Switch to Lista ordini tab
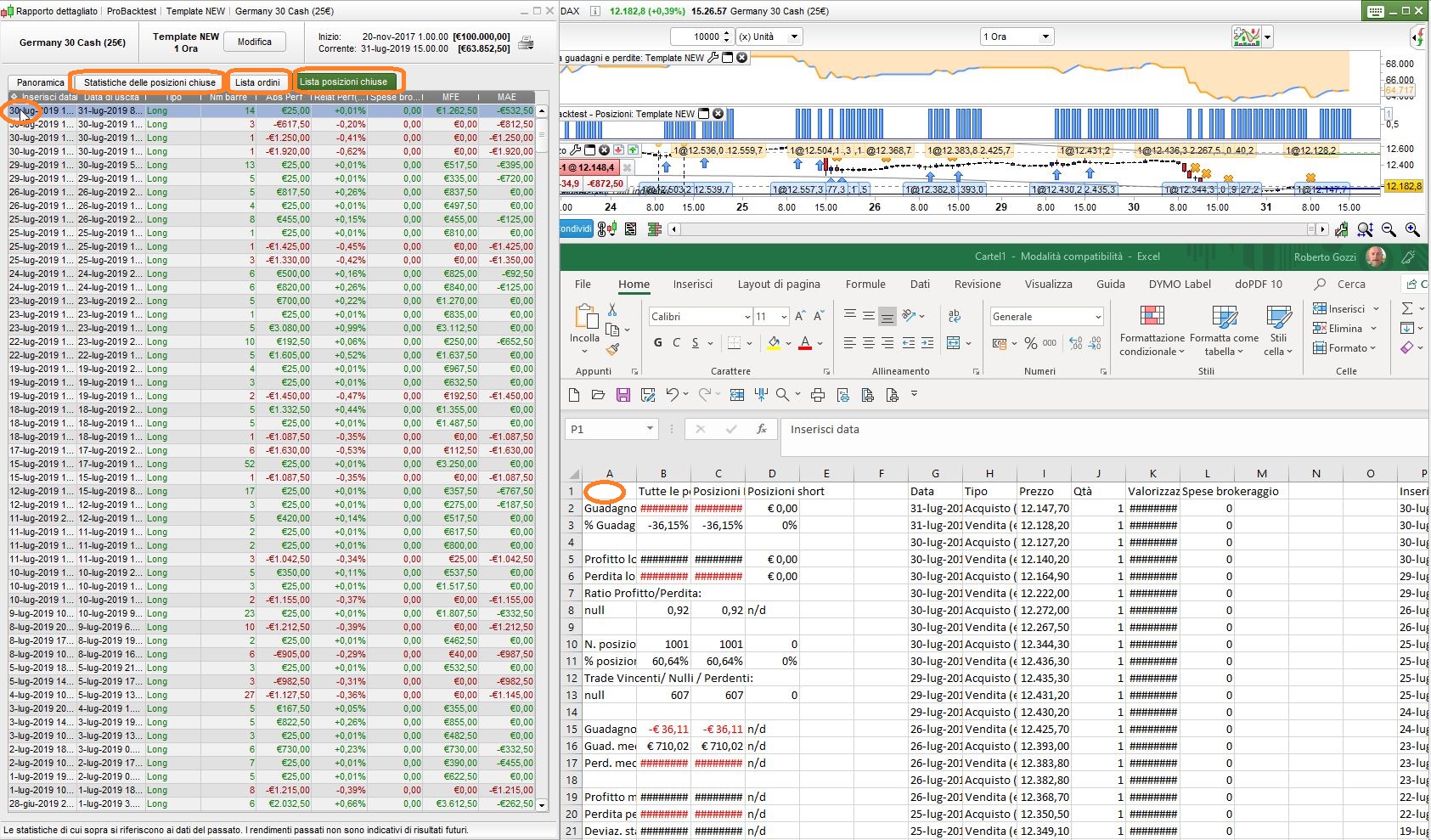1431x840 pixels. [257, 82]
